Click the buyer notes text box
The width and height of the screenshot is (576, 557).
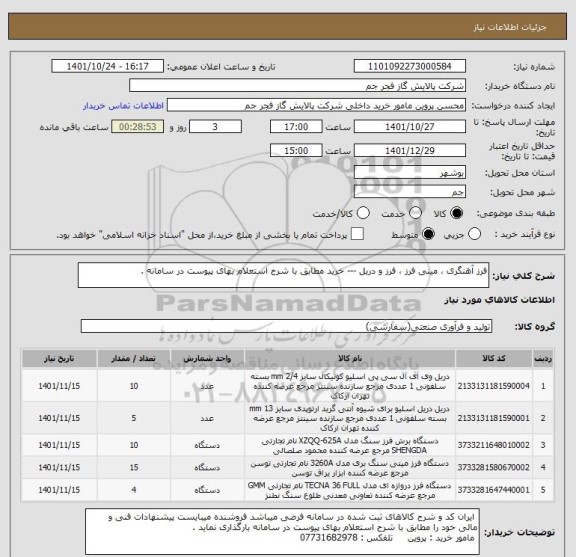[282, 531]
